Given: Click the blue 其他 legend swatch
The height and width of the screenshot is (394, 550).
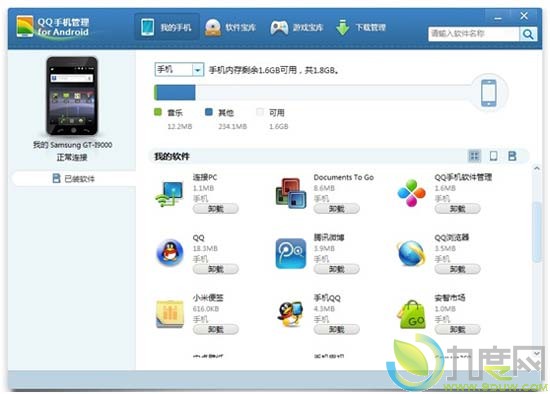Looking at the screenshot, I should (209, 112).
